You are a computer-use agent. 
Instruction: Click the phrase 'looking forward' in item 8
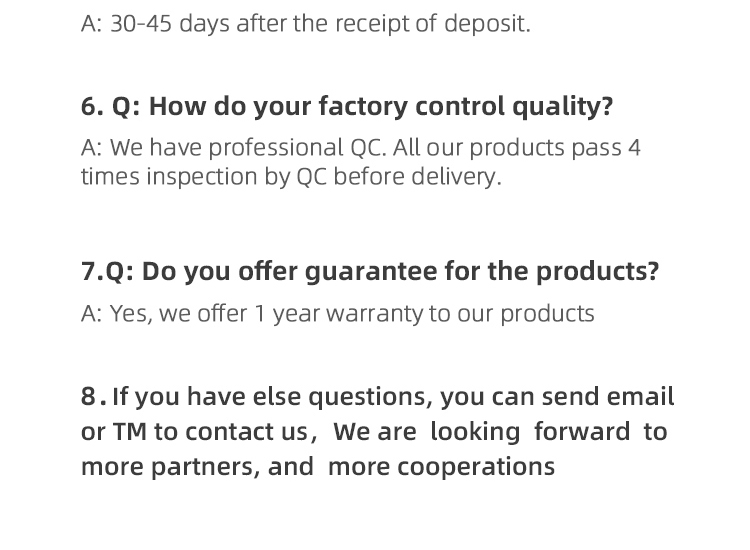530,432
